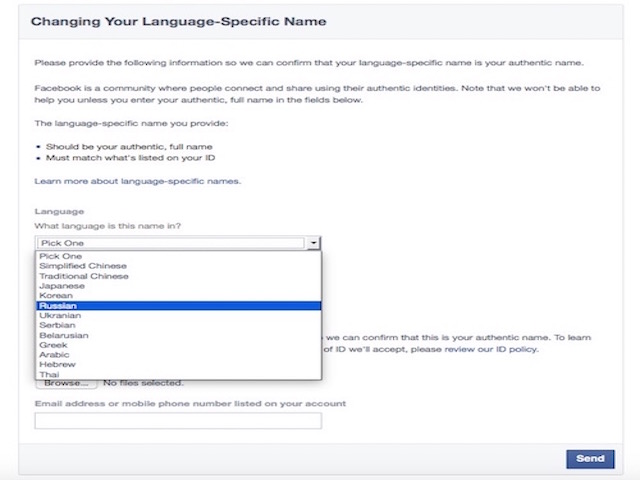Select Simplified Chinese option
The image size is (640, 480).
(x=178, y=266)
